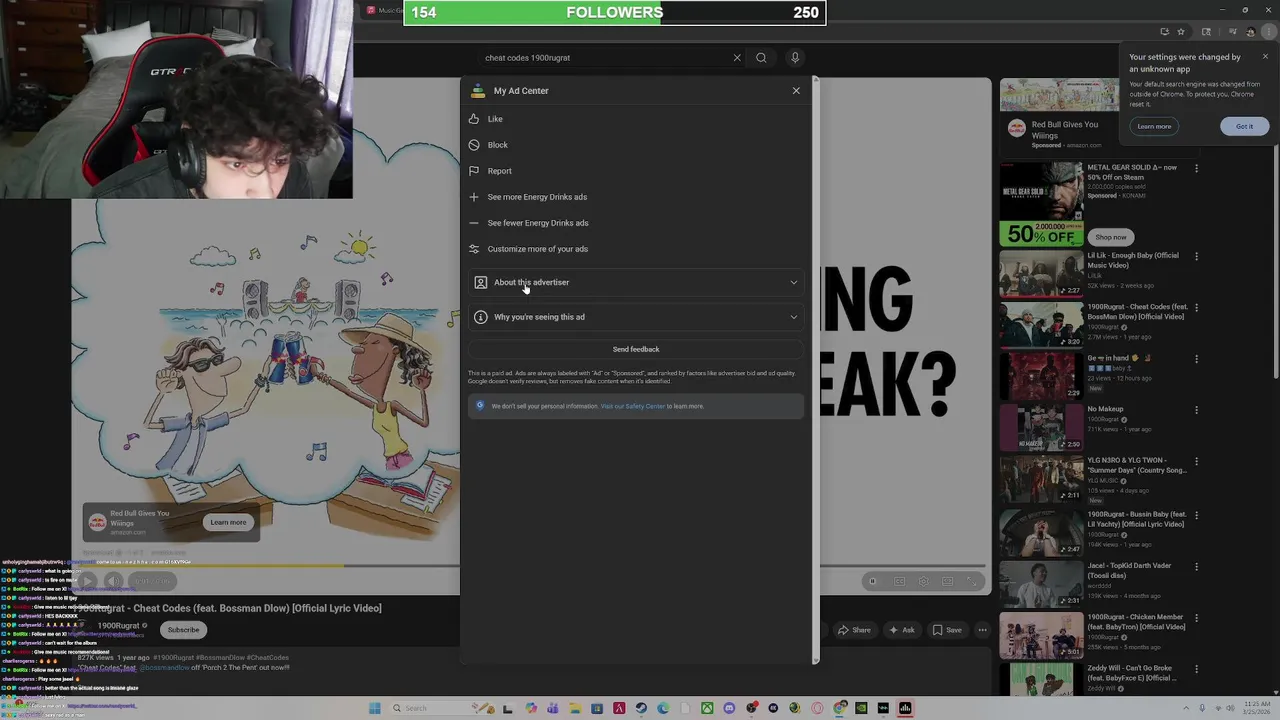1280x720 pixels.
Task: Choose See more Energy Drinks ads
Action: 537,197
